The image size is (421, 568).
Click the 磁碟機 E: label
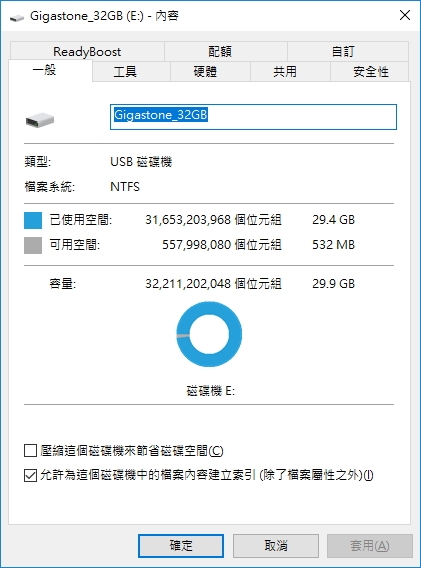(x=210, y=391)
